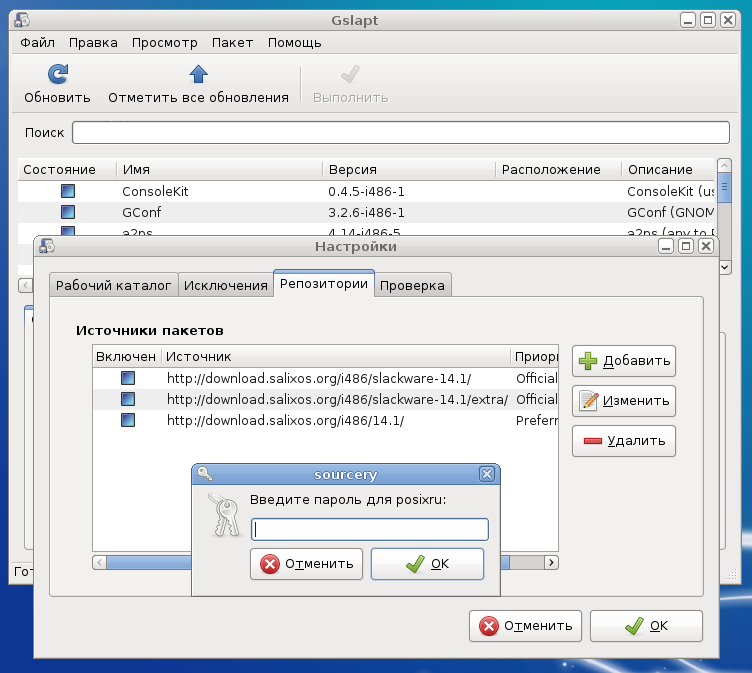The width and height of the screenshot is (752, 673).
Task: Click Отменить in the sourcery dialog
Action: [306, 564]
